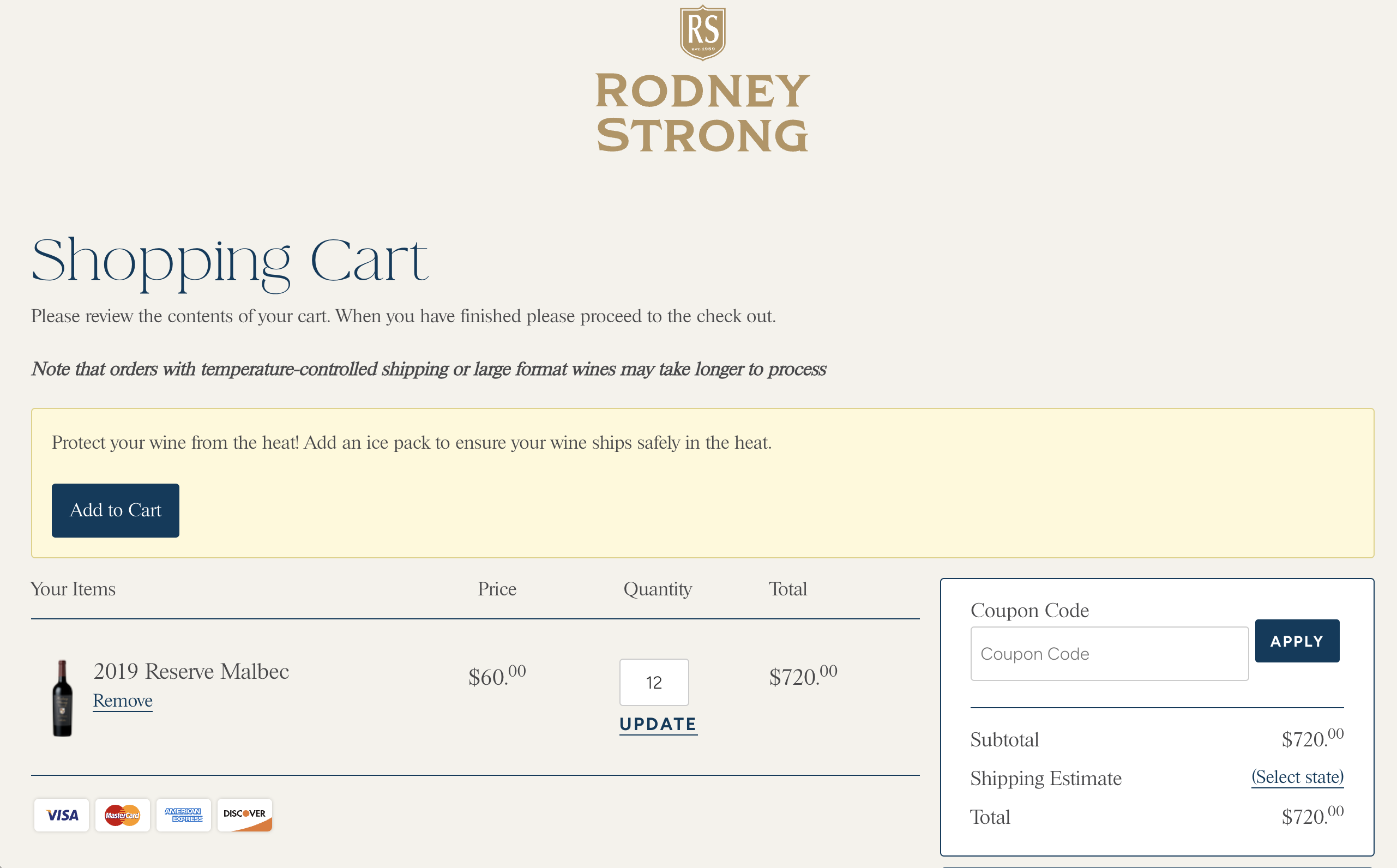Click the Rodney Strong wordmark logo
The width and height of the screenshot is (1397, 868).
pyautogui.click(x=702, y=113)
